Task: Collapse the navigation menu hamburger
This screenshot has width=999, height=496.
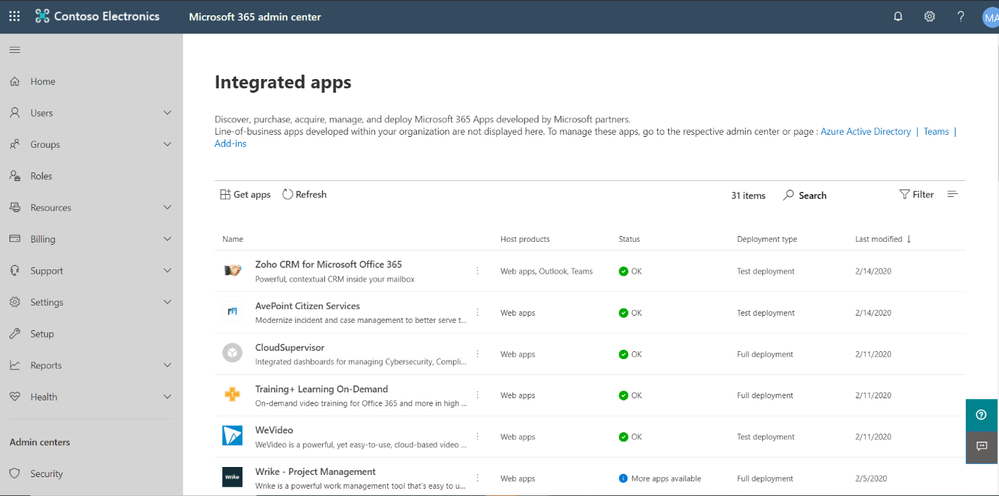Action: (15, 50)
